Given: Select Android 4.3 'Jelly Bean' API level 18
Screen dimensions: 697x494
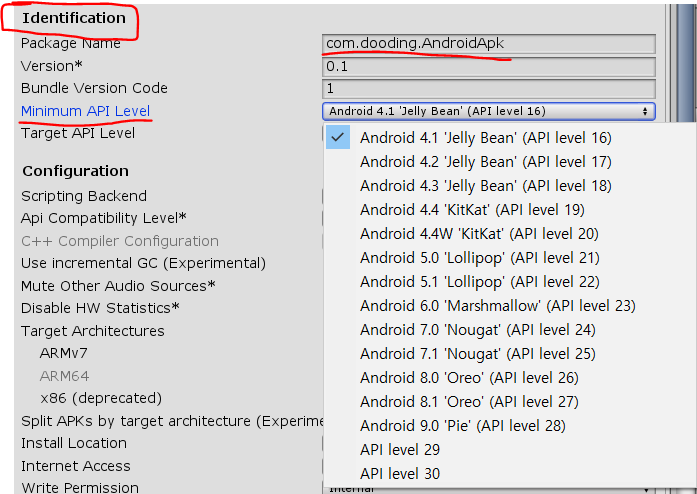Looking at the screenshot, I should [x=485, y=186].
